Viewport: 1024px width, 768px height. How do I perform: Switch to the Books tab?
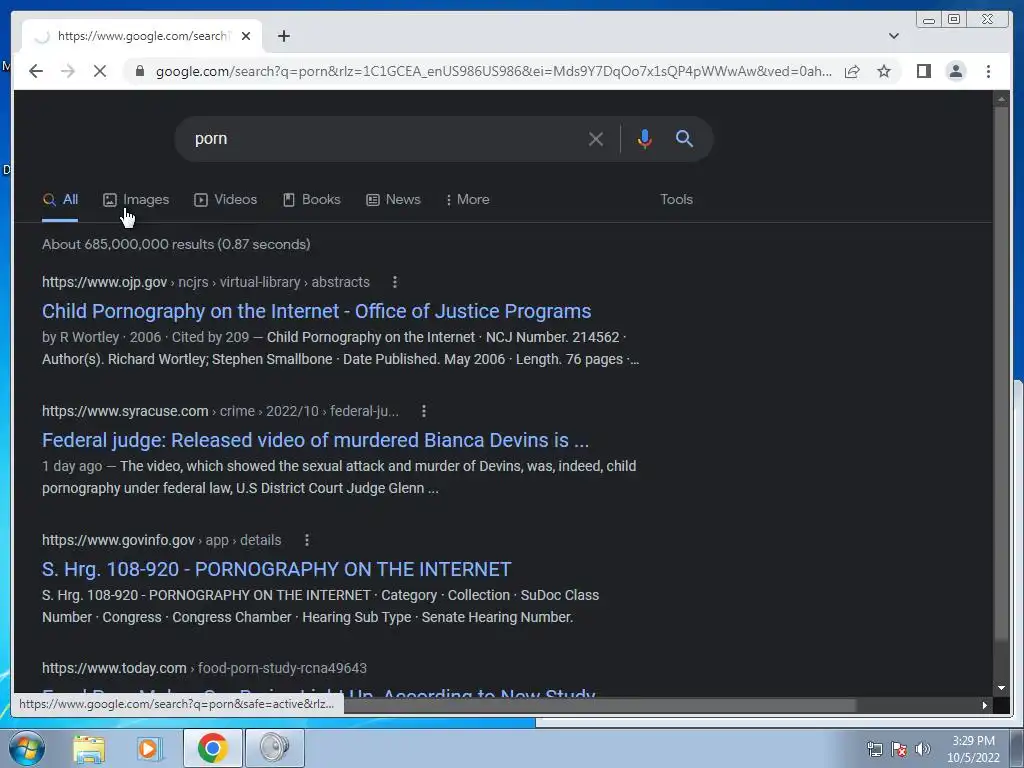click(312, 200)
